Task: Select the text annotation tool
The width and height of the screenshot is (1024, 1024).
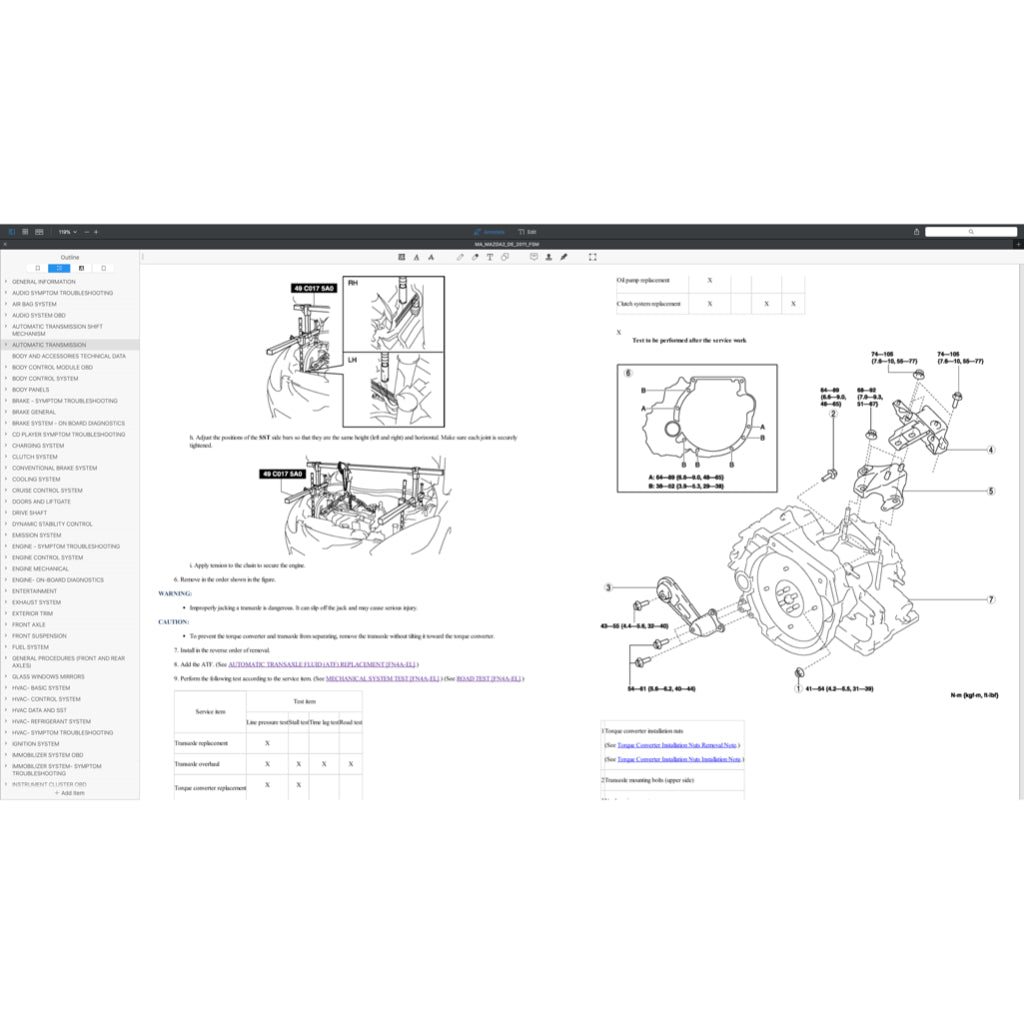Action: point(490,257)
